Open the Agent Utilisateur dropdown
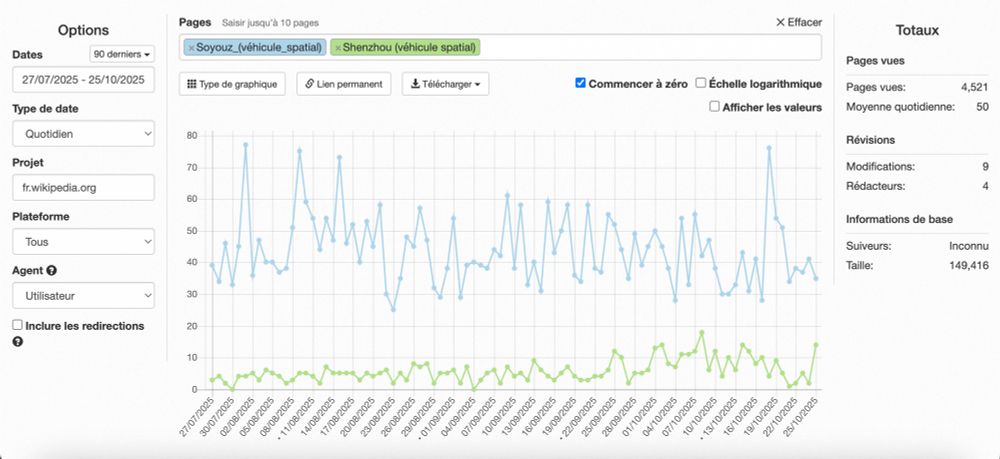The height and width of the screenshot is (459, 1000). coord(84,296)
